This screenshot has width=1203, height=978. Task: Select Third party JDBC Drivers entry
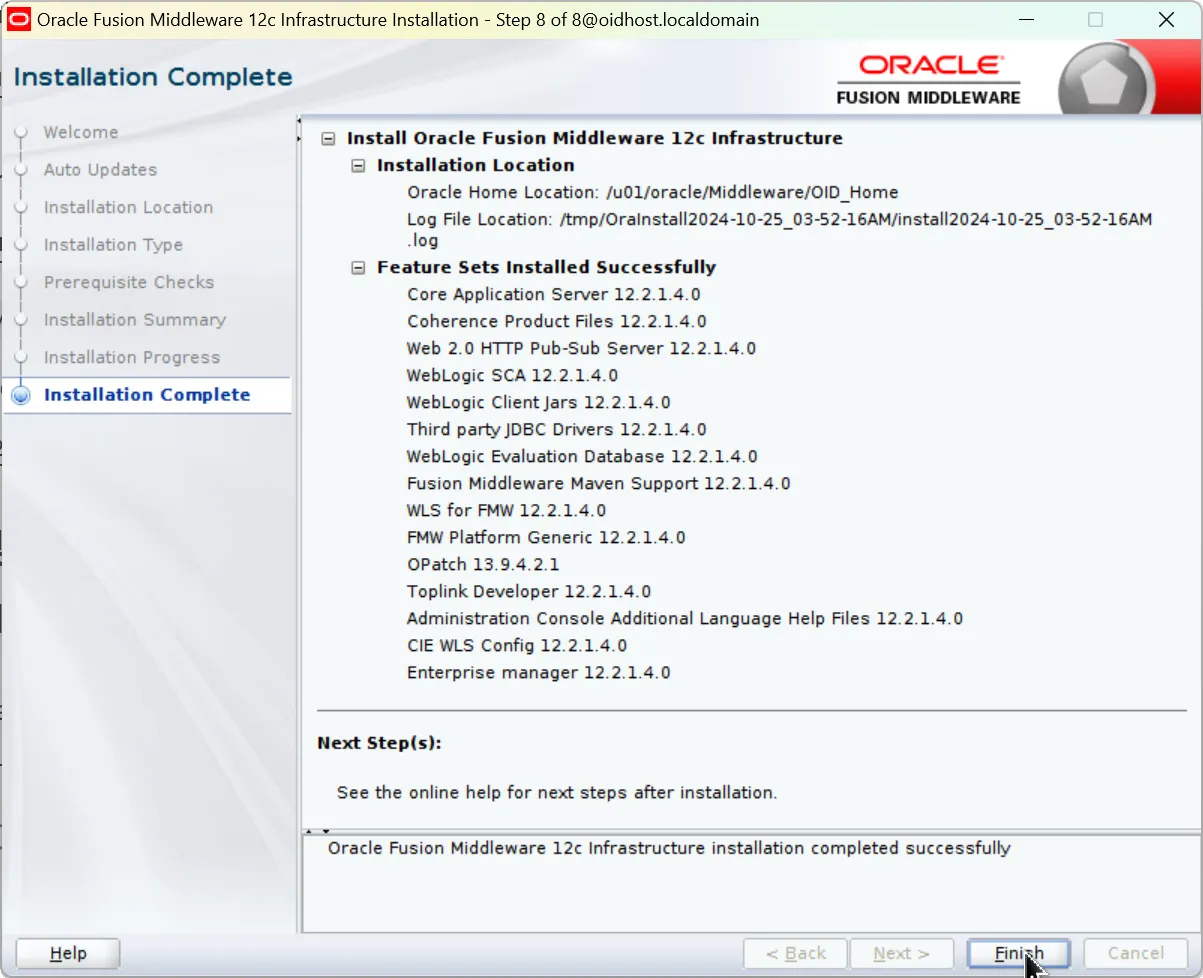(556, 430)
